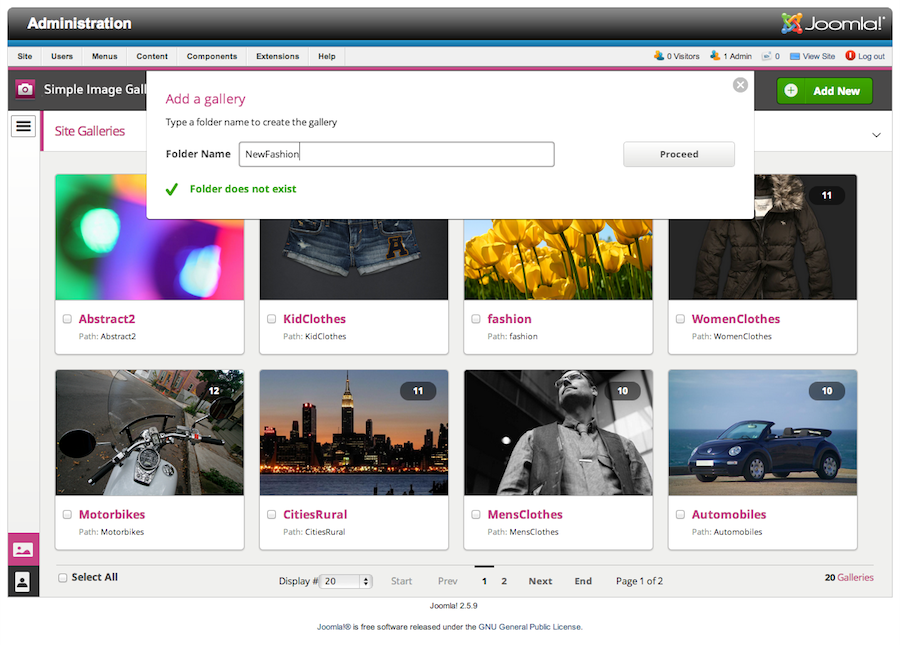Click the 10 count badge on MensClothes
The width and height of the screenshot is (900, 645).
[x=623, y=391]
